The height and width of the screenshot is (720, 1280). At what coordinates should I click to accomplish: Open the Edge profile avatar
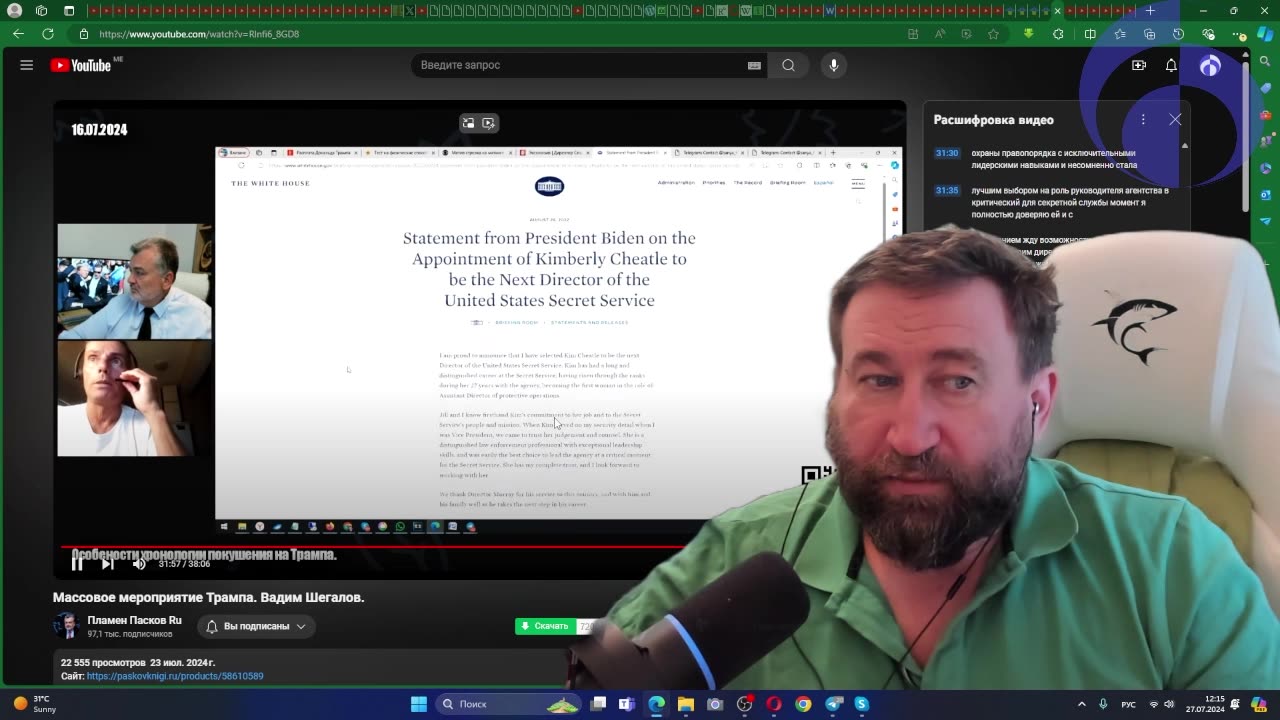click(x=14, y=11)
